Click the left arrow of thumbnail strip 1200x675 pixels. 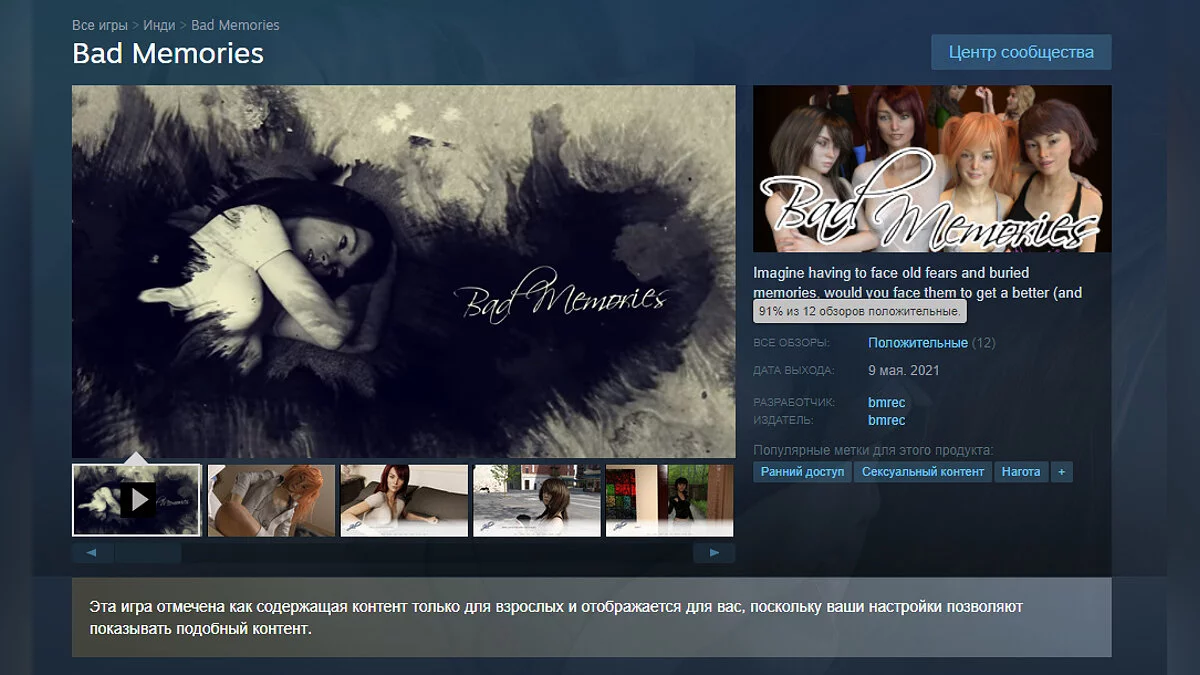coord(92,552)
